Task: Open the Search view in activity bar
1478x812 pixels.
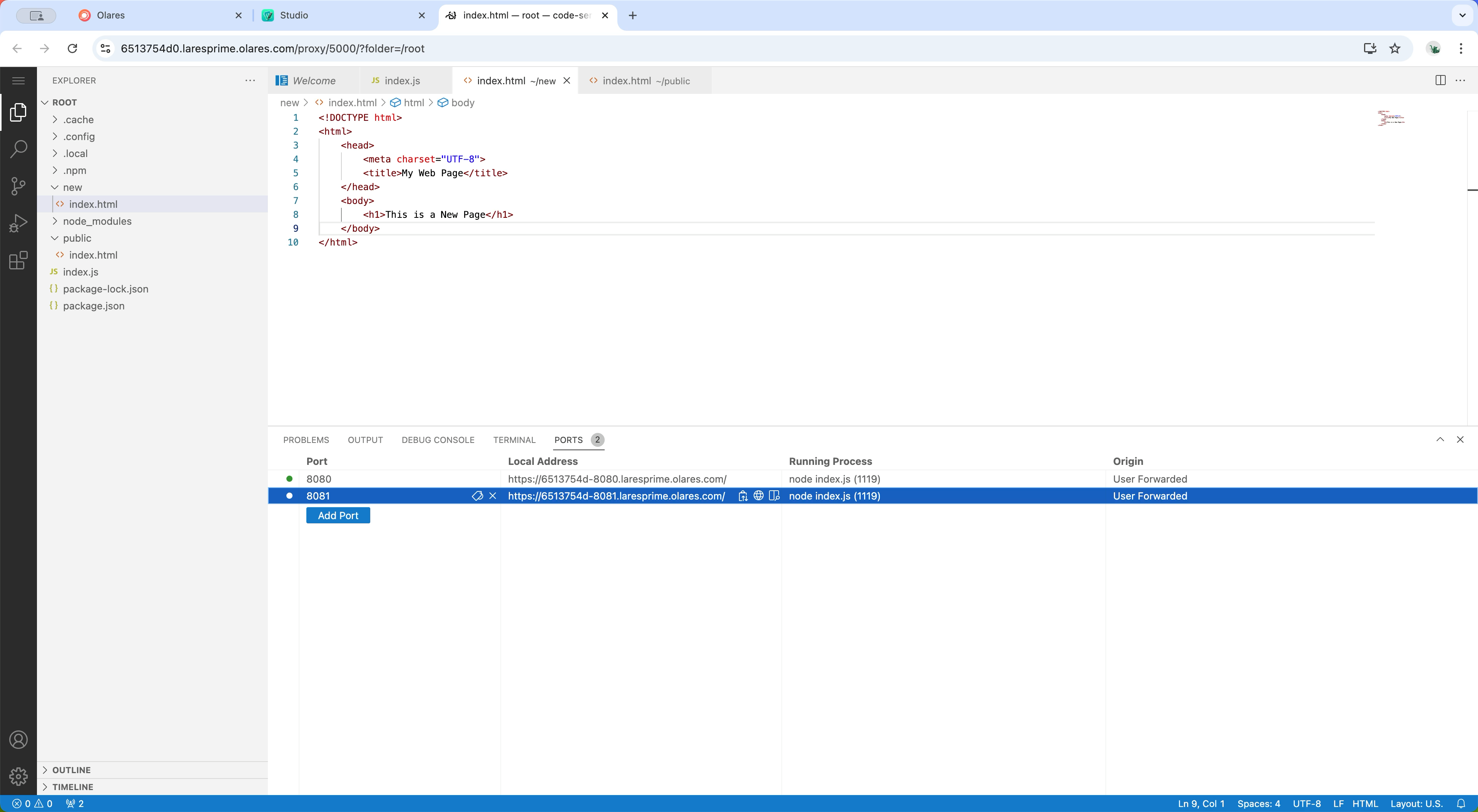Action: (18, 149)
